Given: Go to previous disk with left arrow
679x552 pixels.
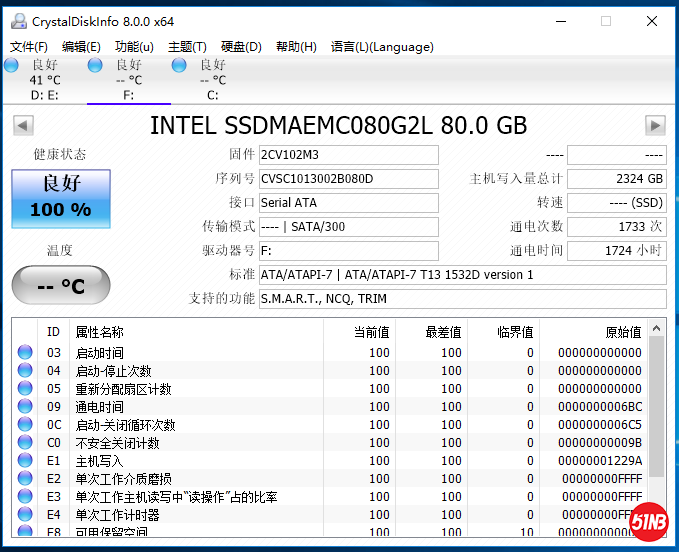Looking at the screenshot, I should (x=23, y=125).
